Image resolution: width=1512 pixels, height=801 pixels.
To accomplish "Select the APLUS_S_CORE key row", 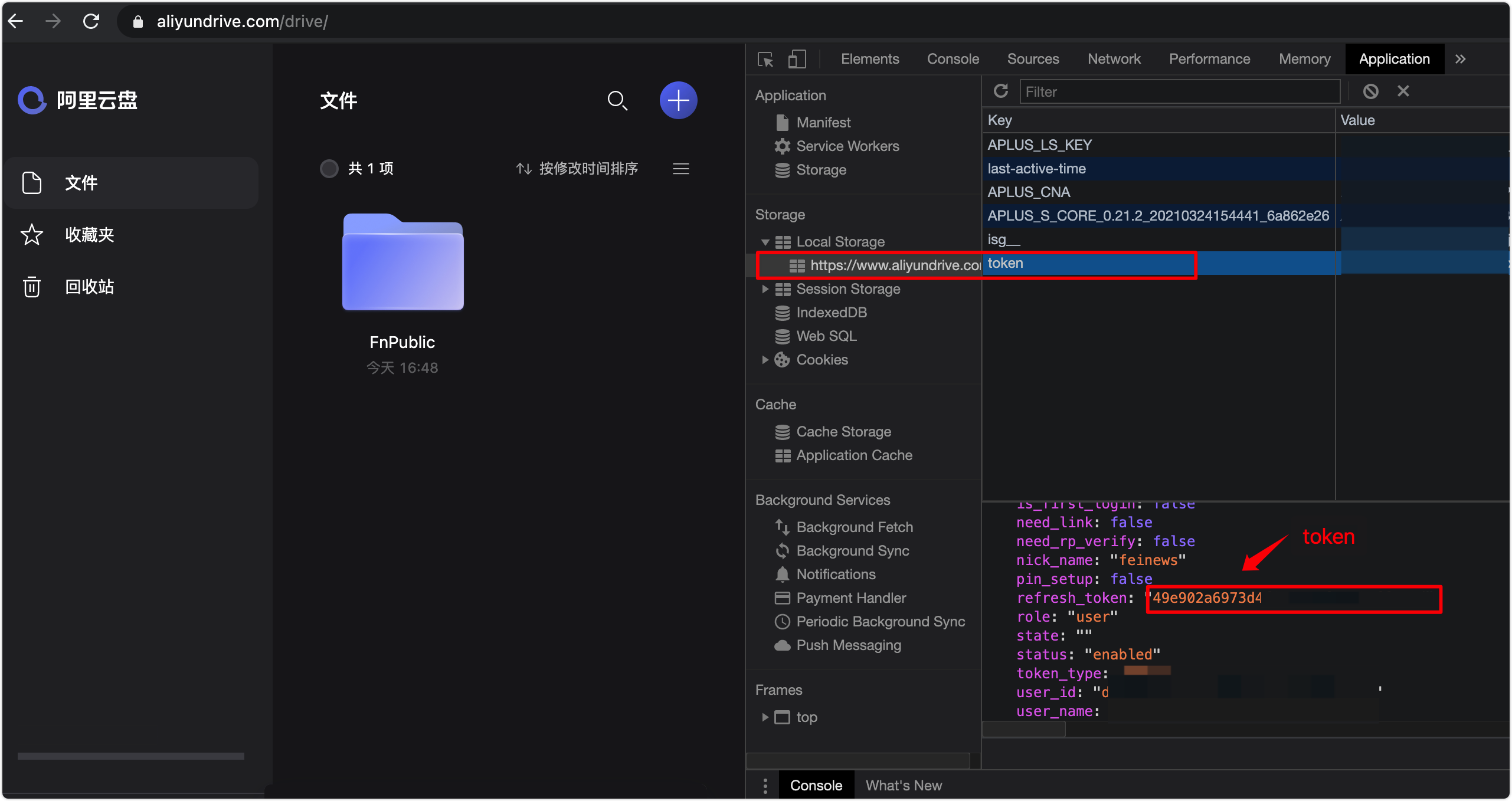I will click(x=1245, y=216).
